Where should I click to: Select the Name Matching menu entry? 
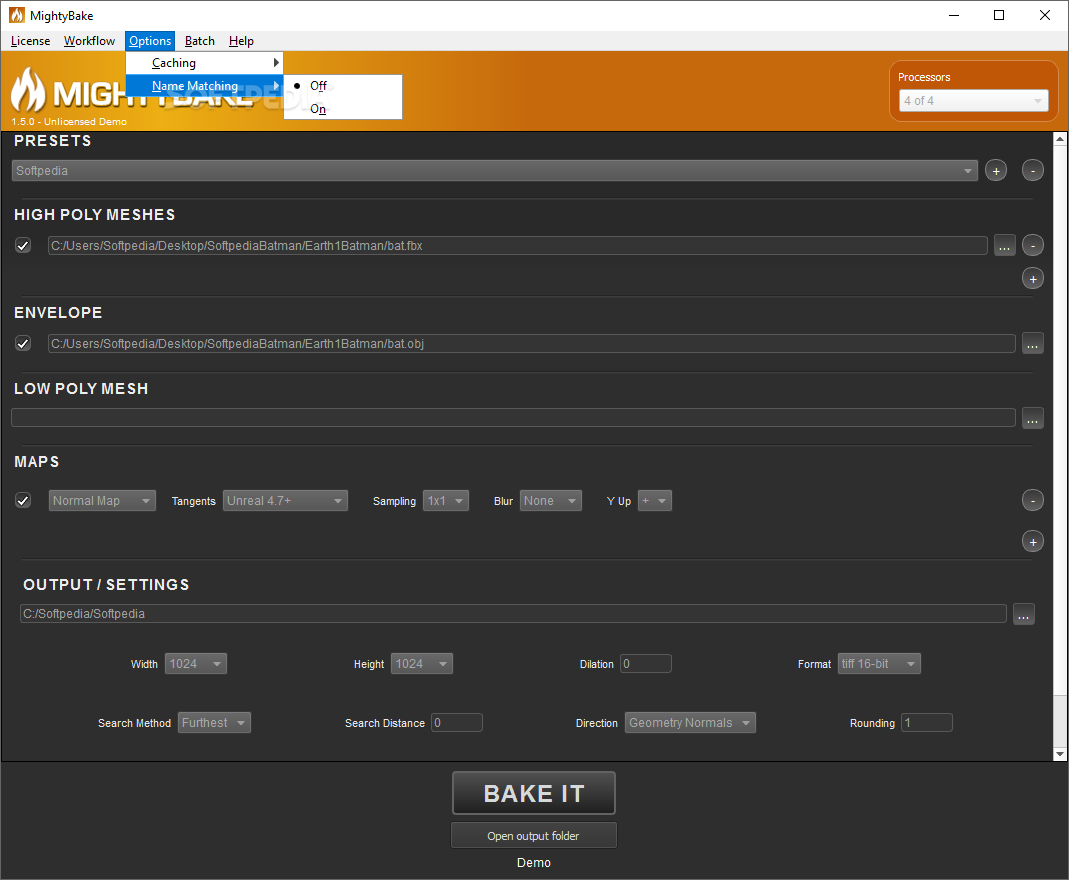205,86
